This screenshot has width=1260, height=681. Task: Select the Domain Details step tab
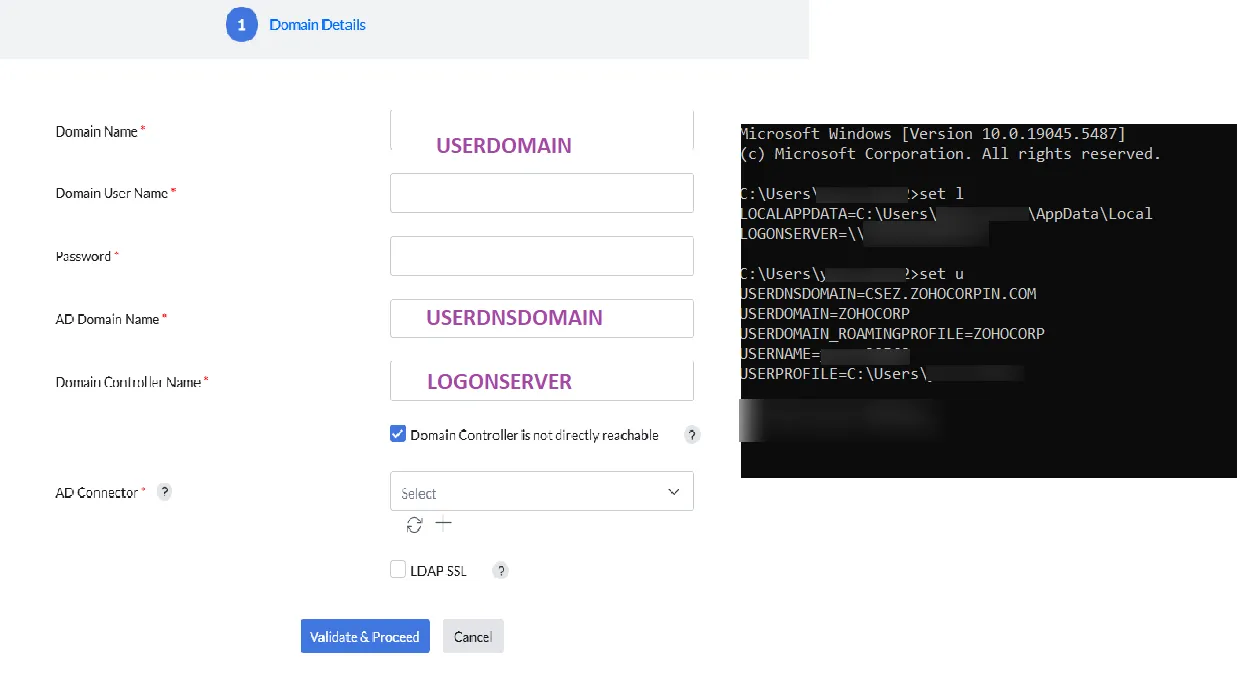tap(296, 24)
